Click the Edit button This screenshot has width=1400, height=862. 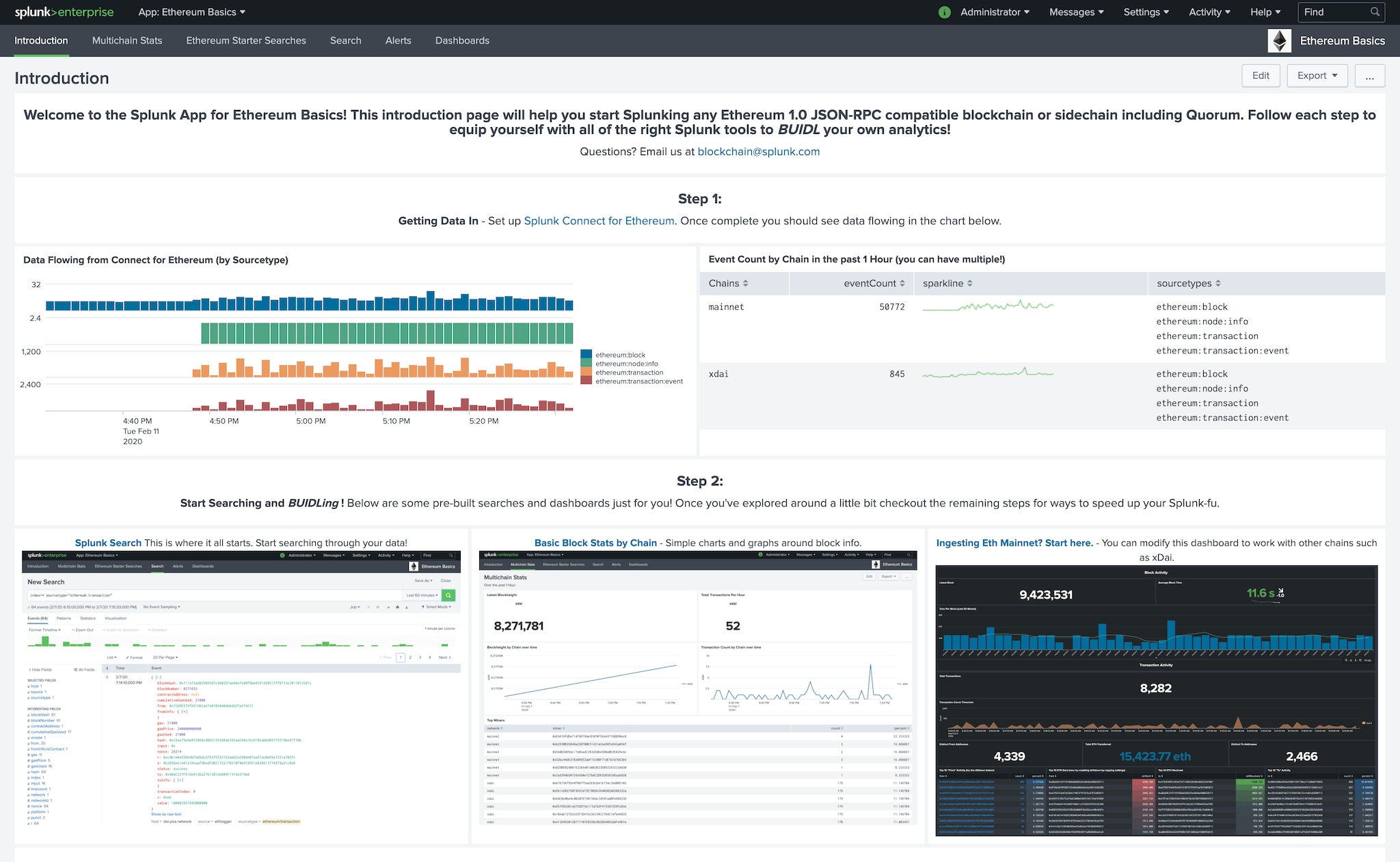click(x=1261, y=76)
